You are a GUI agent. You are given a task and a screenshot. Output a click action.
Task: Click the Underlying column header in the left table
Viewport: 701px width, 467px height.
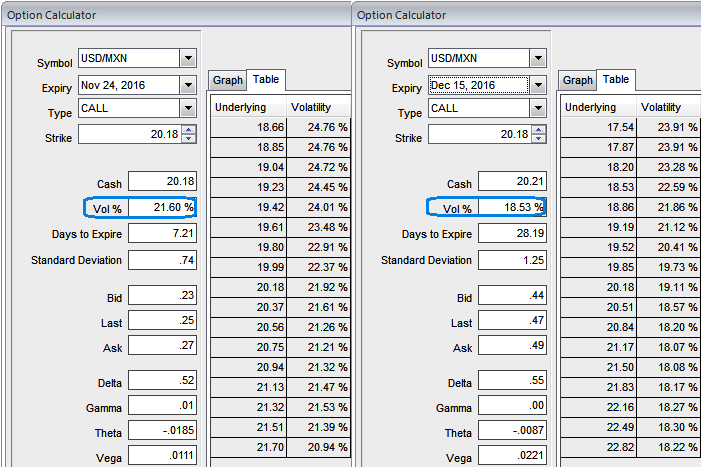pyautogui.click(x=247, y=107)
